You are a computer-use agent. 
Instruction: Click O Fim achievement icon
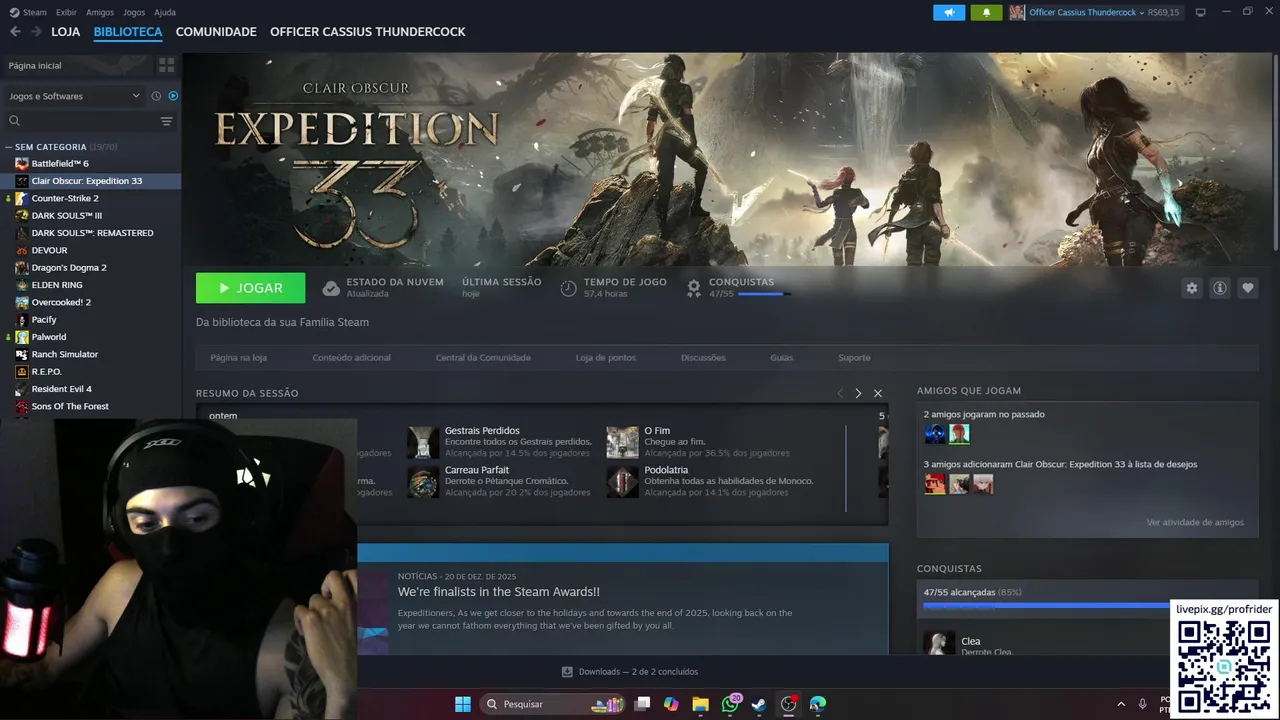click(622, 442)
